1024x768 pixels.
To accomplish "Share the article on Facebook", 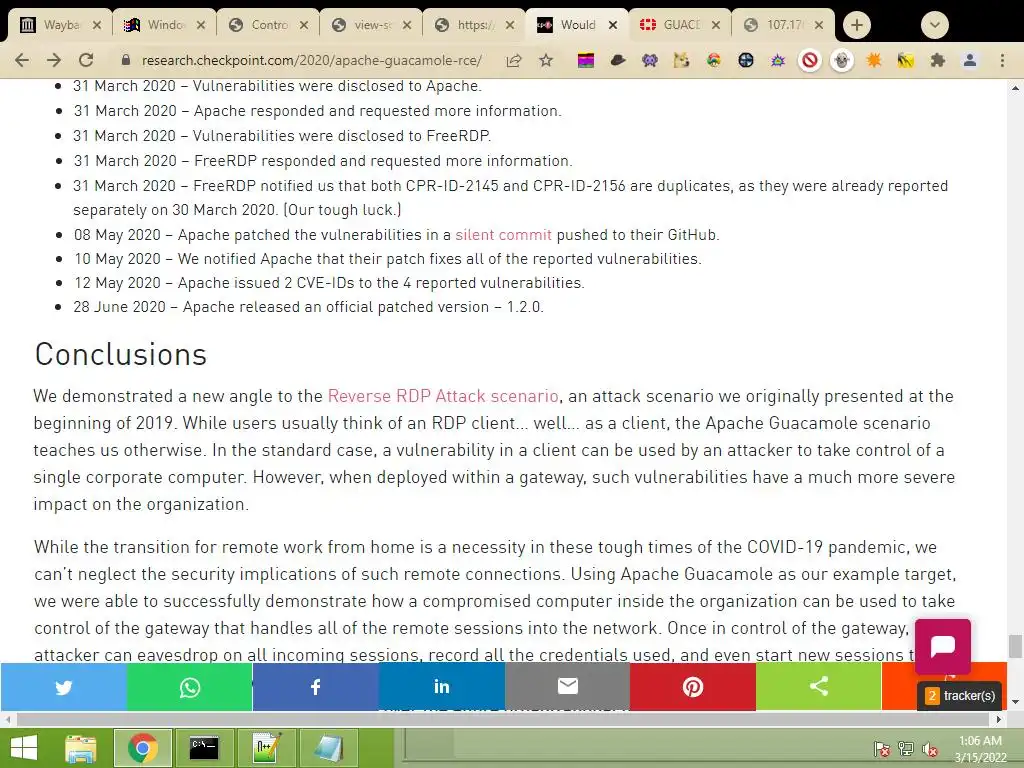I will click(315, 687).
